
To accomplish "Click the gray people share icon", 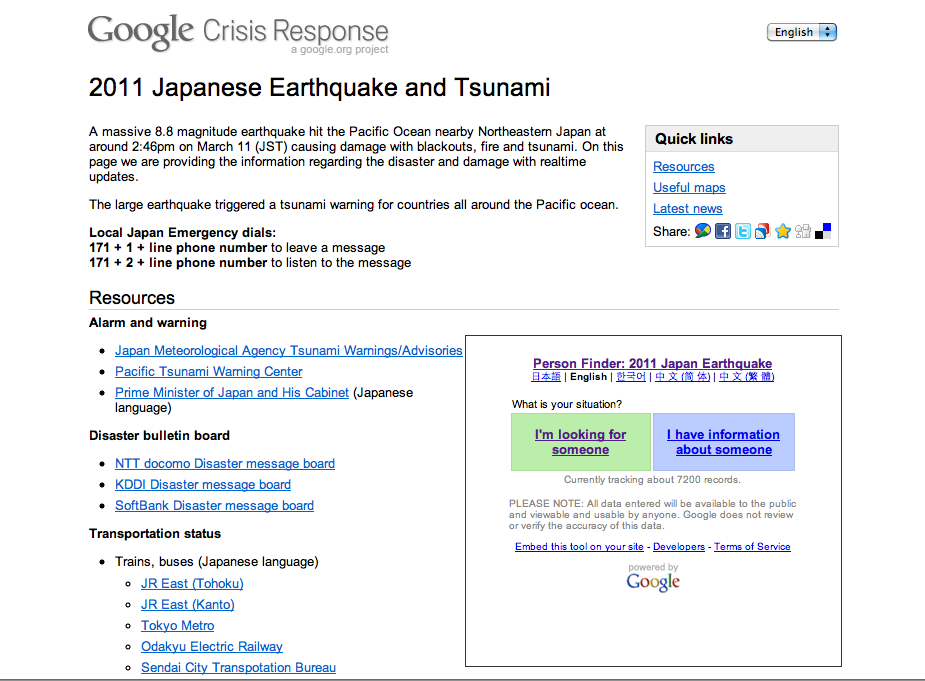I will pyautogui.click(x=803, y=231).
